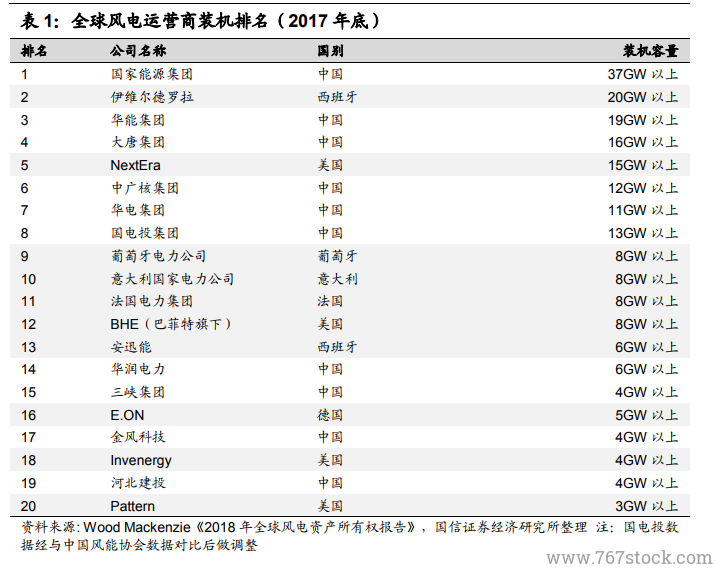Click country 西班牙 in 安迅能 row
Image resolution: width=721 pixels, height=573 pixels.
click(337, 347)
